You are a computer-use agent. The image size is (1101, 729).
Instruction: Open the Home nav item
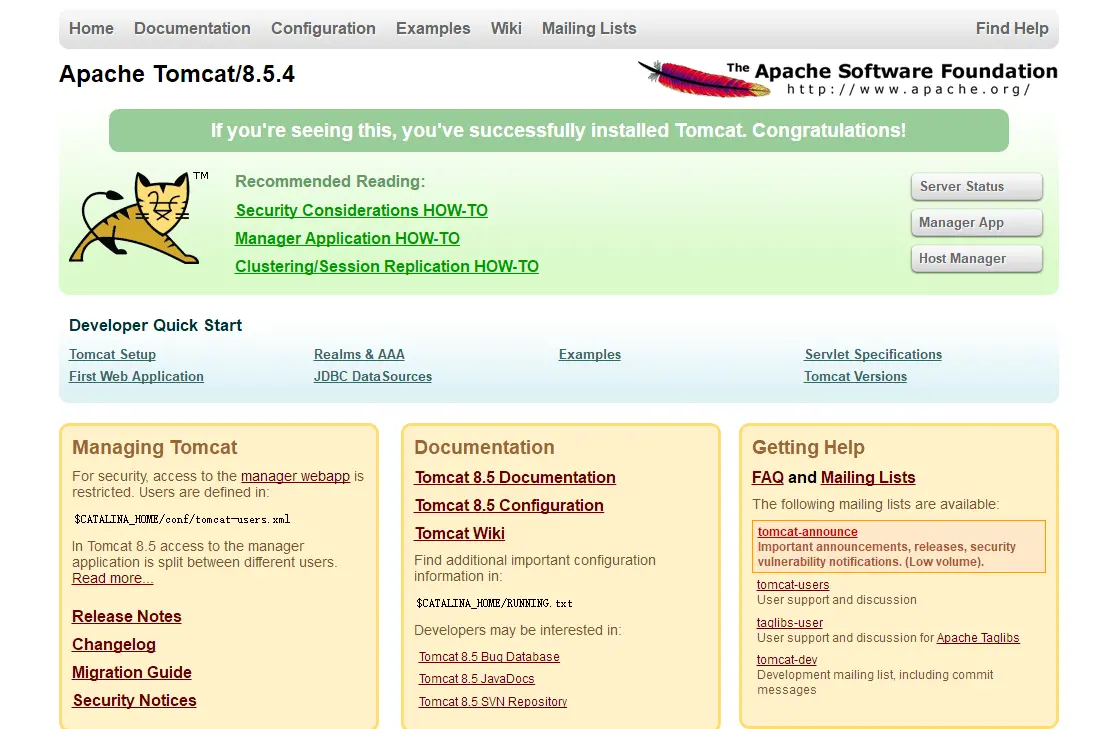(x=91, y=28)
